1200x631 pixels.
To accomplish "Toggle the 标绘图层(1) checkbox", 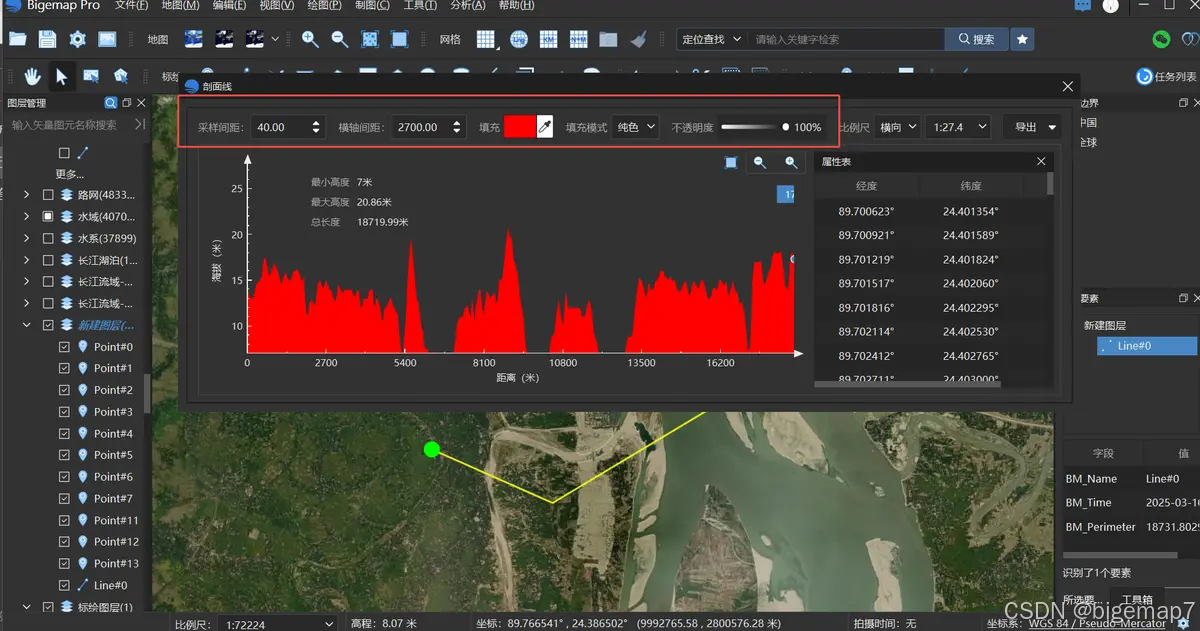I will 48,607.
